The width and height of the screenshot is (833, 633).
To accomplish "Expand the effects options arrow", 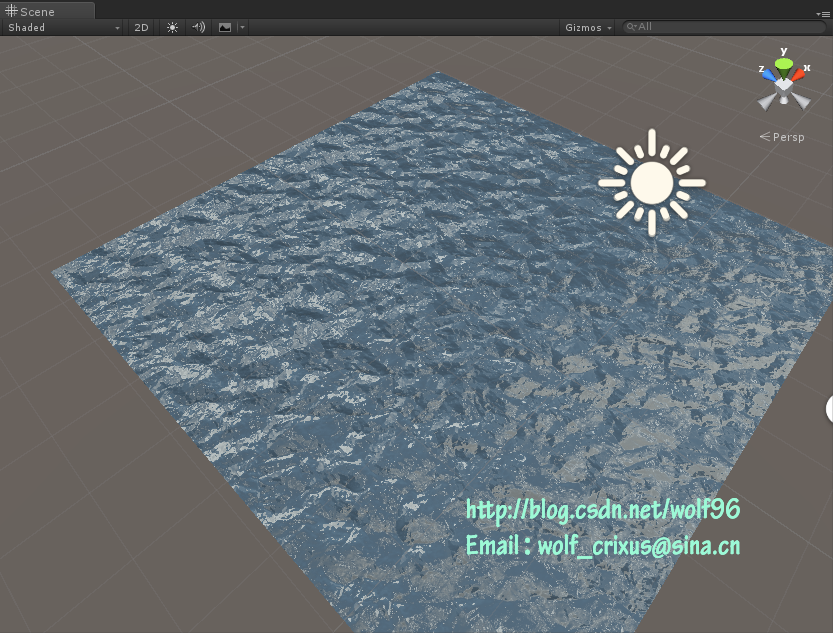I will (242, 27).
